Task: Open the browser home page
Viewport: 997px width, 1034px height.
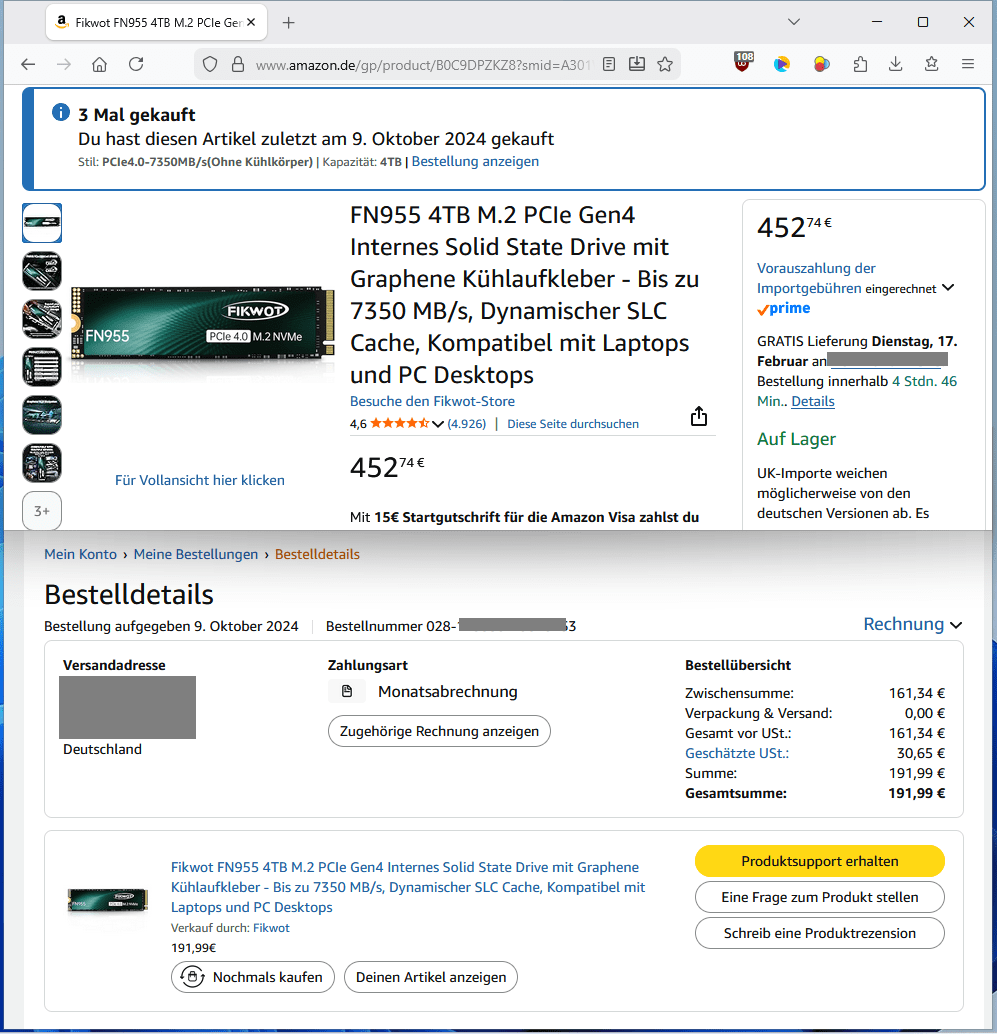Action: click(100, 64)
